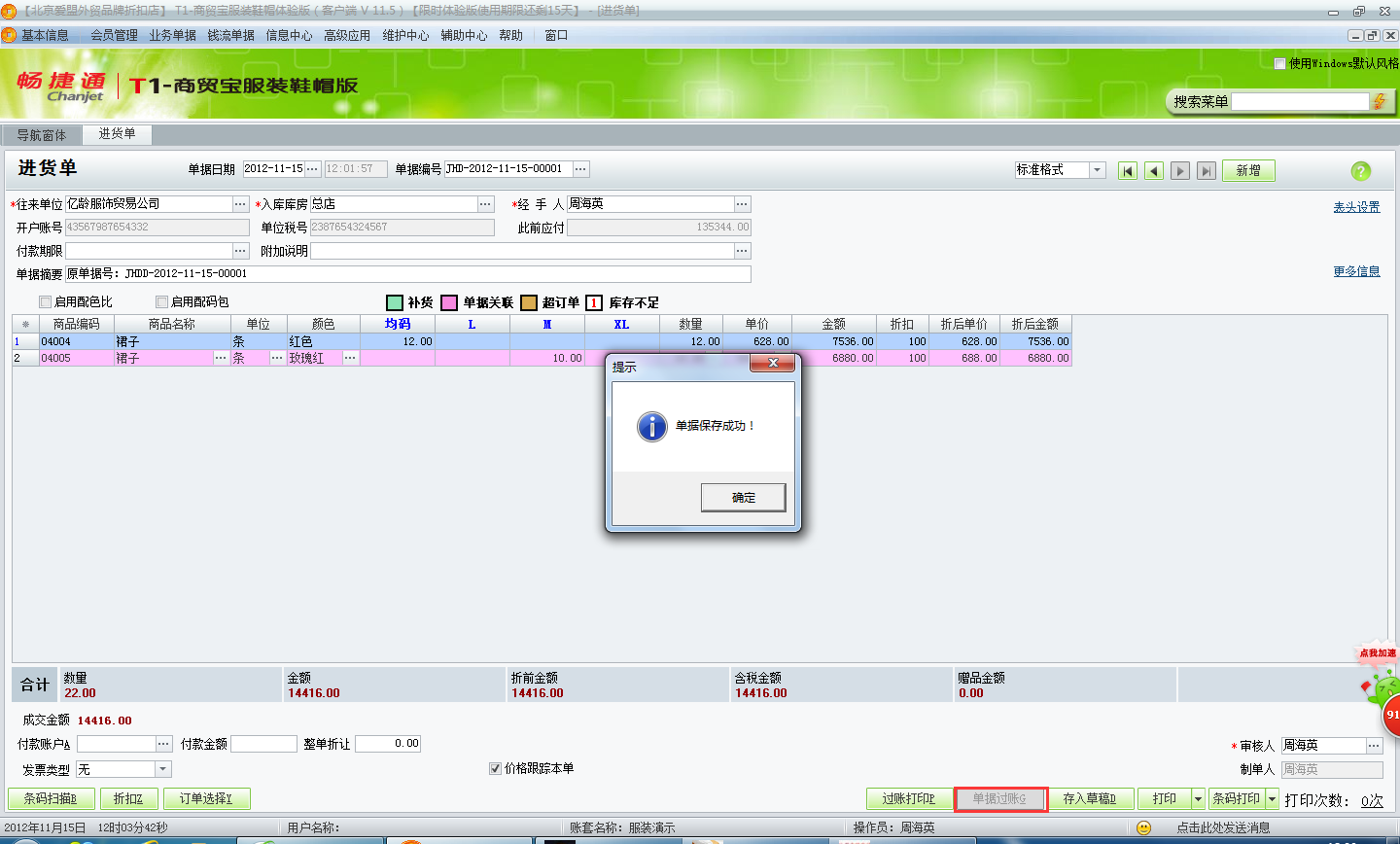Screen dimensions: 1400x844
Task: Tick the 启用配色比 checkbox
Action: pyautogui.click(x=45, y=302)
